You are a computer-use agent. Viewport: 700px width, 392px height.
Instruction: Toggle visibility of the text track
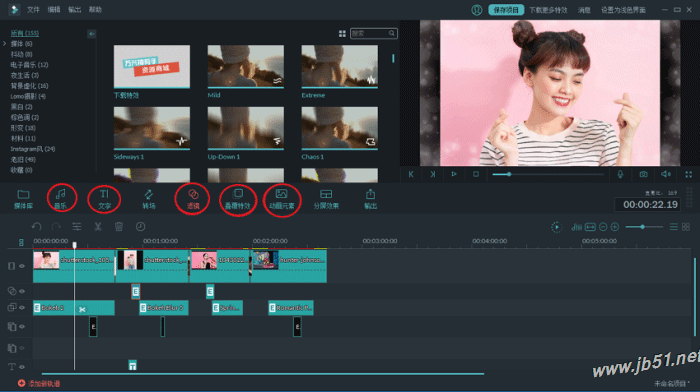pyautogui.click(x=21, y=367)
